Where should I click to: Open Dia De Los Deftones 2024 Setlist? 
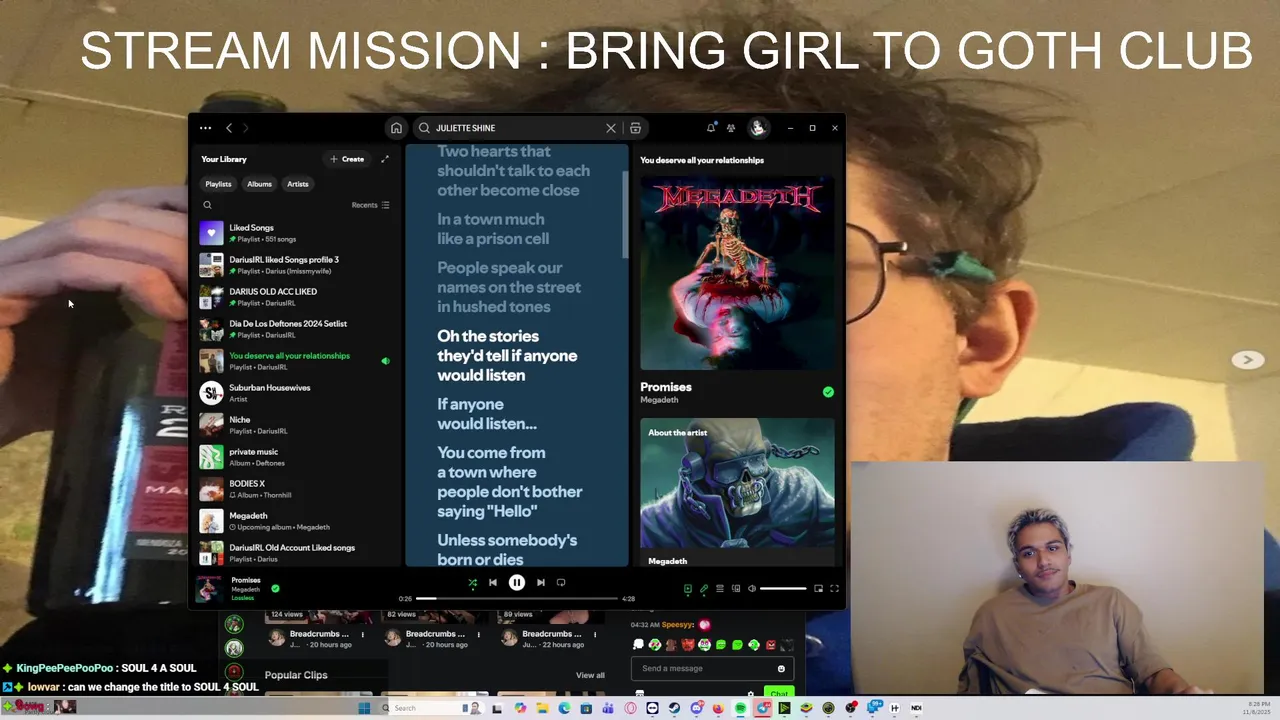pos(296,329)
